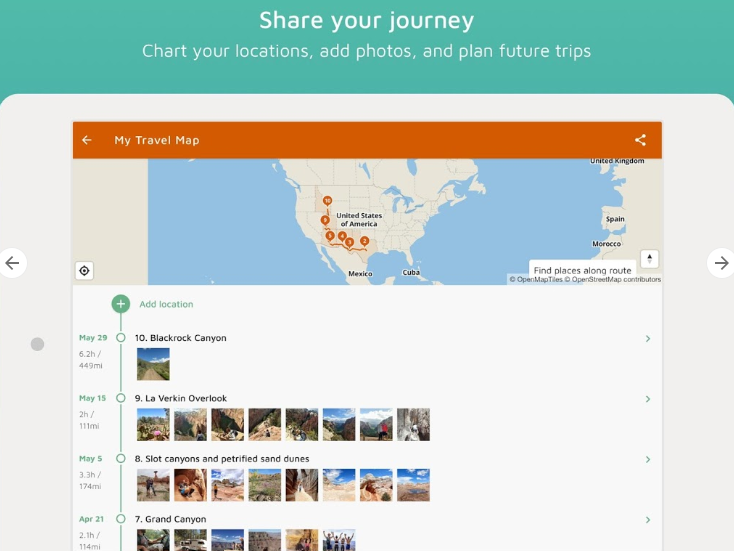Click the green add location plus
The image size is (734, 551).
pyautogui.click(x=120, y=304)
